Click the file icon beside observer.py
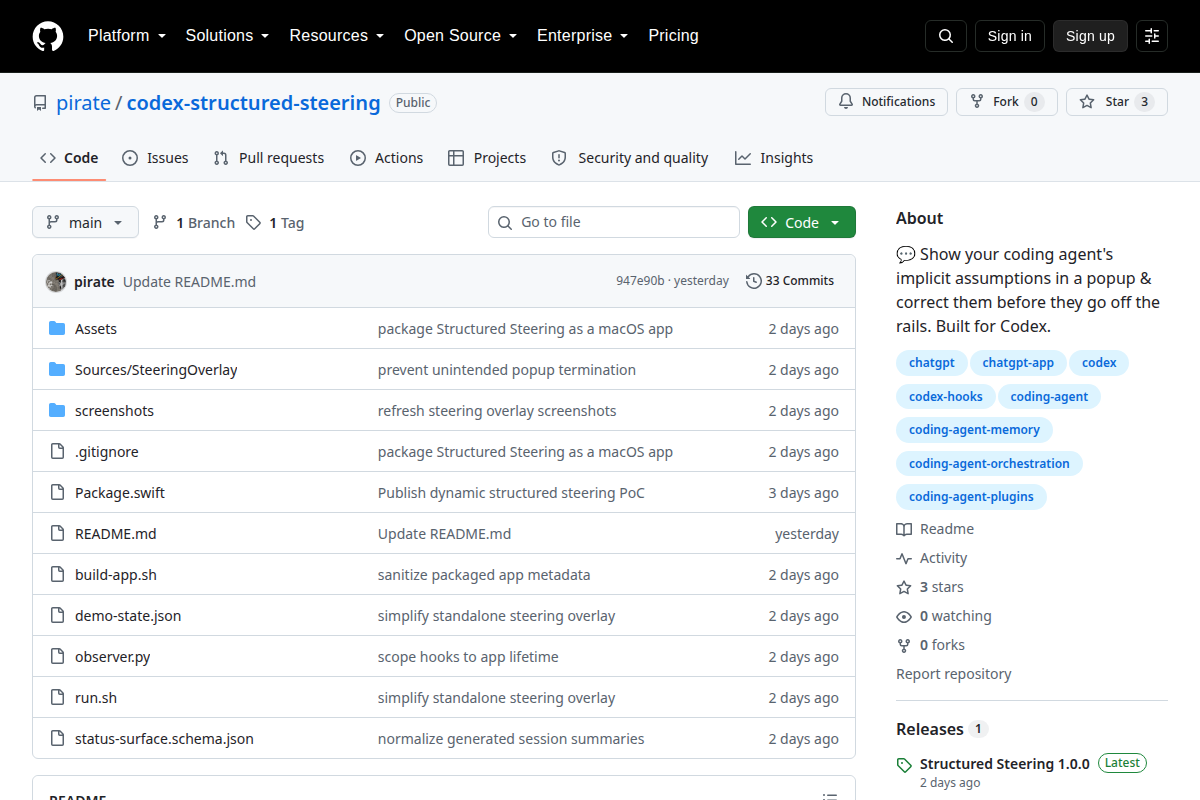This screenshot has height=800, width=1200. tap(57, 657)
